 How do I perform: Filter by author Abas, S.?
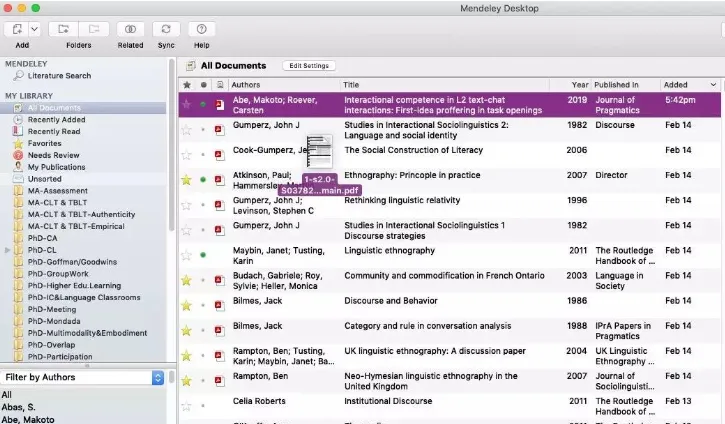pos(18,407)
